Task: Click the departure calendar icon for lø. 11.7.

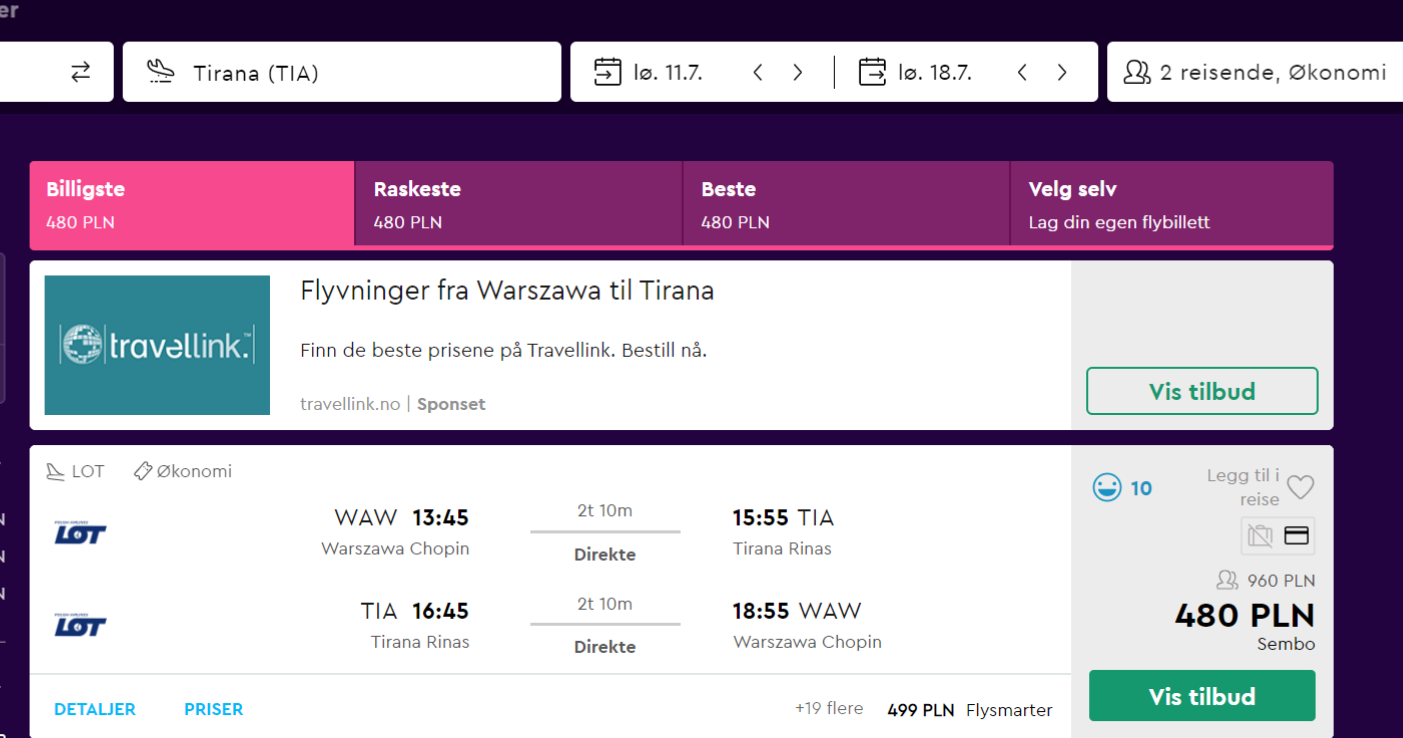Action: point(607,72)
